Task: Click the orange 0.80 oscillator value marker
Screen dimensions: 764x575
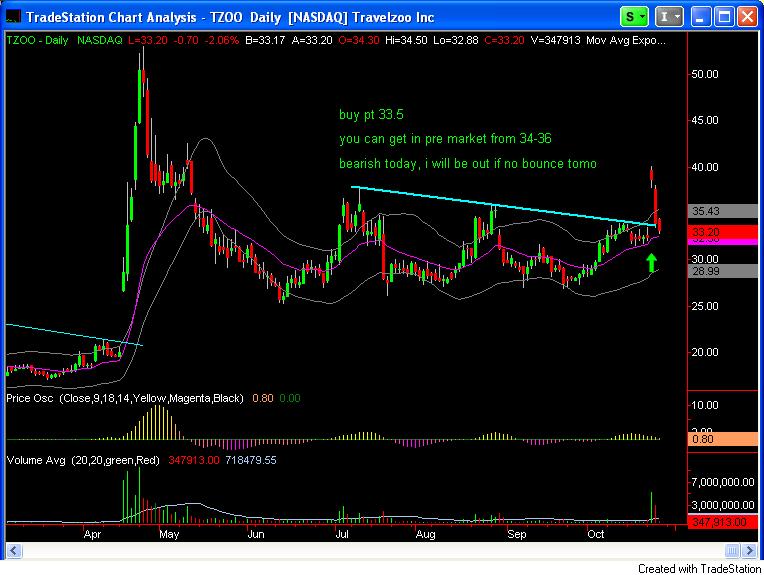Action: coord(723,439)
